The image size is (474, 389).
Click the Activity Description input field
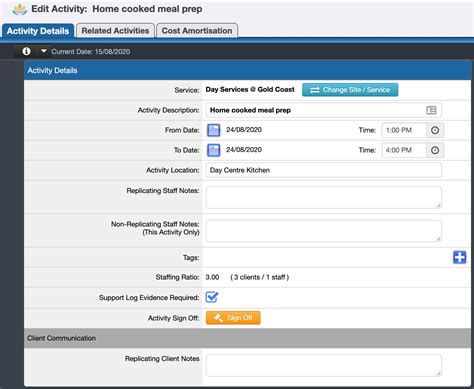pos(324,110)
